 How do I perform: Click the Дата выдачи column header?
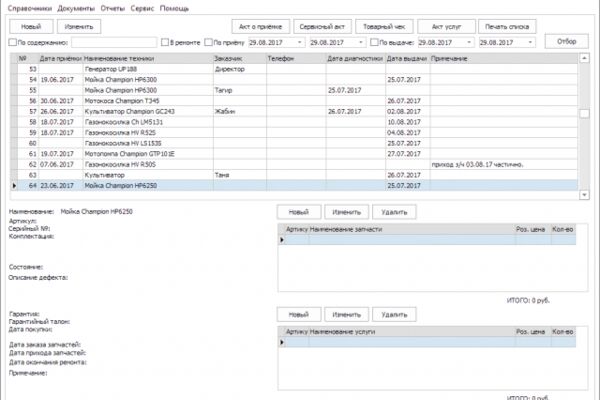pos(408,59)
